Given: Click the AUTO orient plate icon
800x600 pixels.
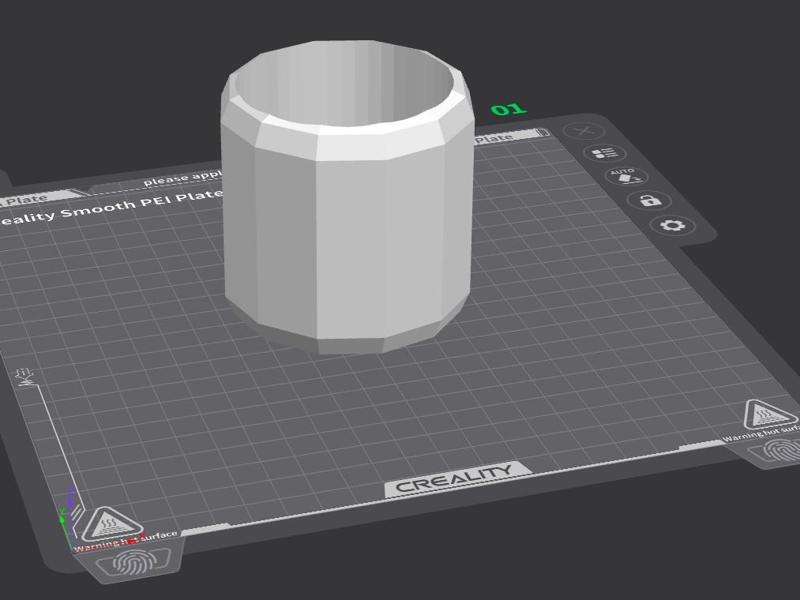Looking at the screenshot, I should [627, 176].
